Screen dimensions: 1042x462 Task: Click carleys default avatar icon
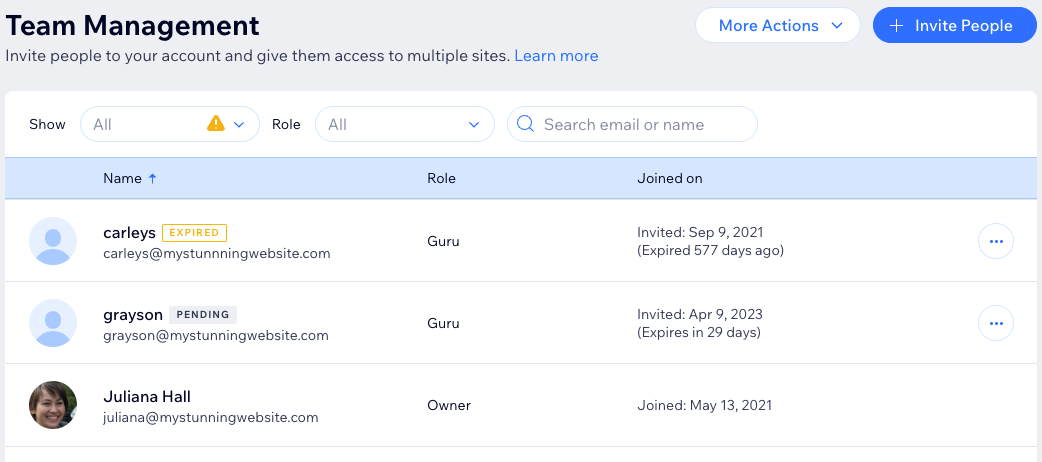(x=53, y=241)
